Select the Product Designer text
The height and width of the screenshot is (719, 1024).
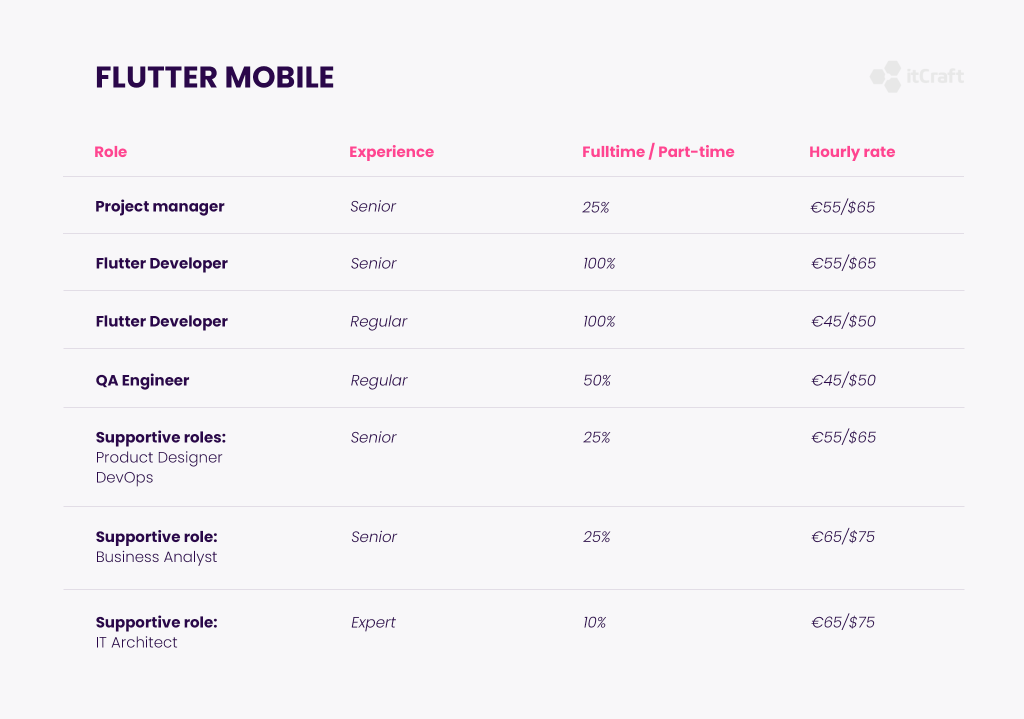coord(159,457)
